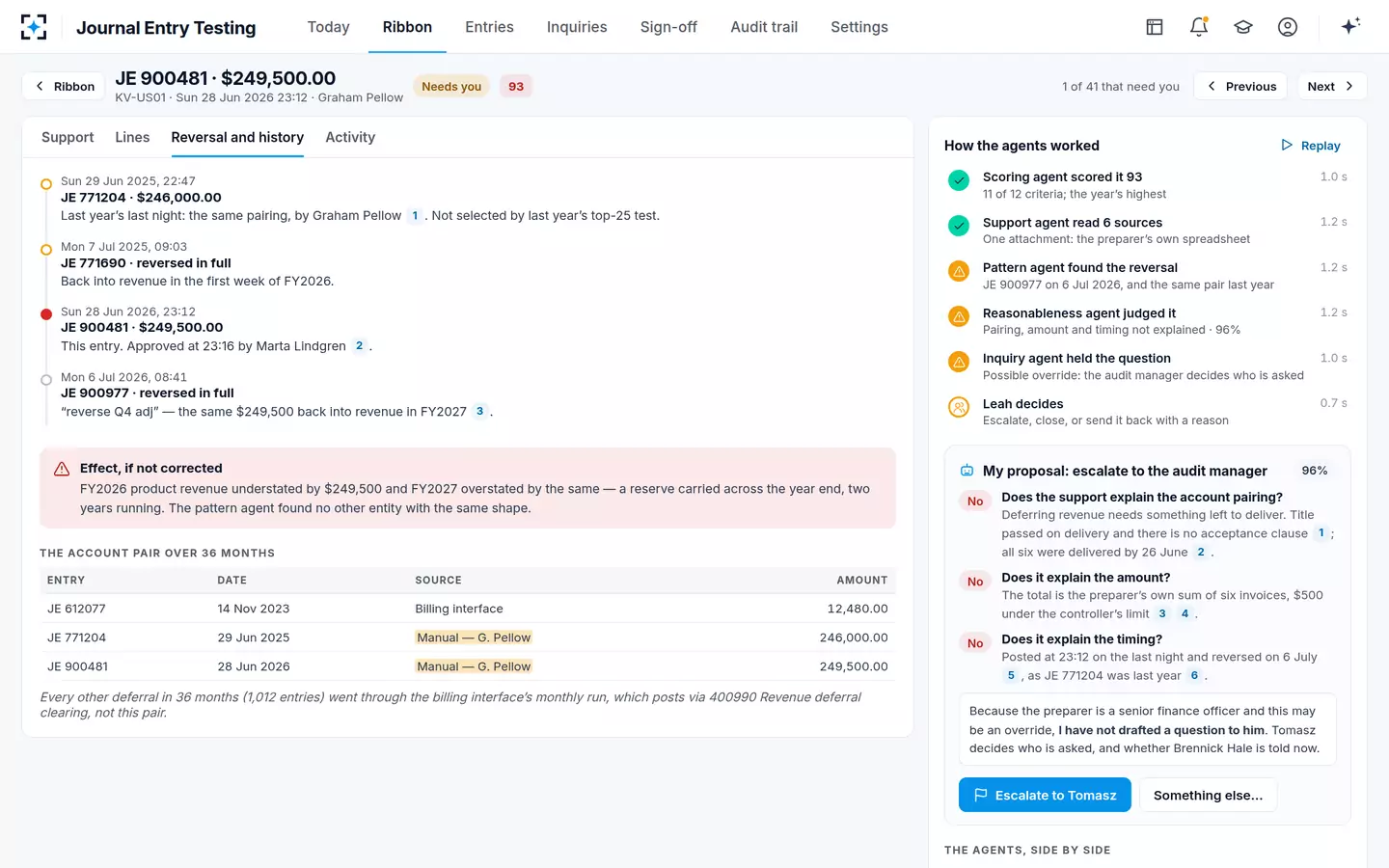Image resolution: width=1389 pixels, height=868 pixels.
Task: Click the warning icon beside Pattern agent
Action: pyautogui.click(x=959, y=271)
